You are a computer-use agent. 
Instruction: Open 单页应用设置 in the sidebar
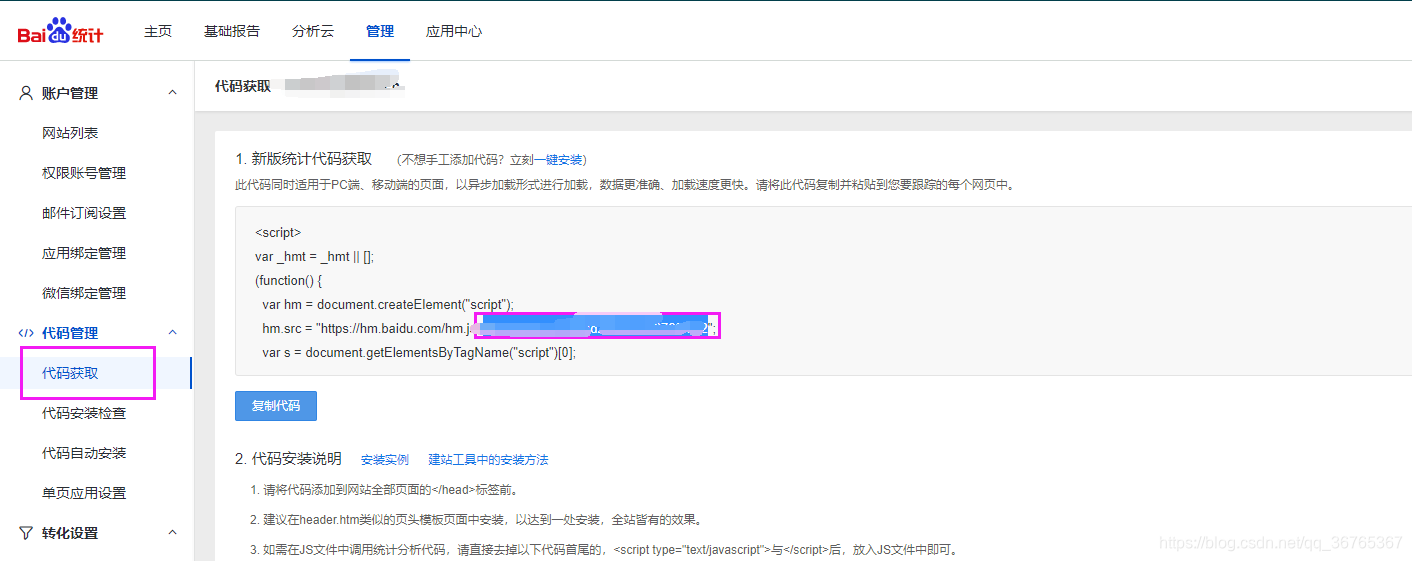point(84,493)
